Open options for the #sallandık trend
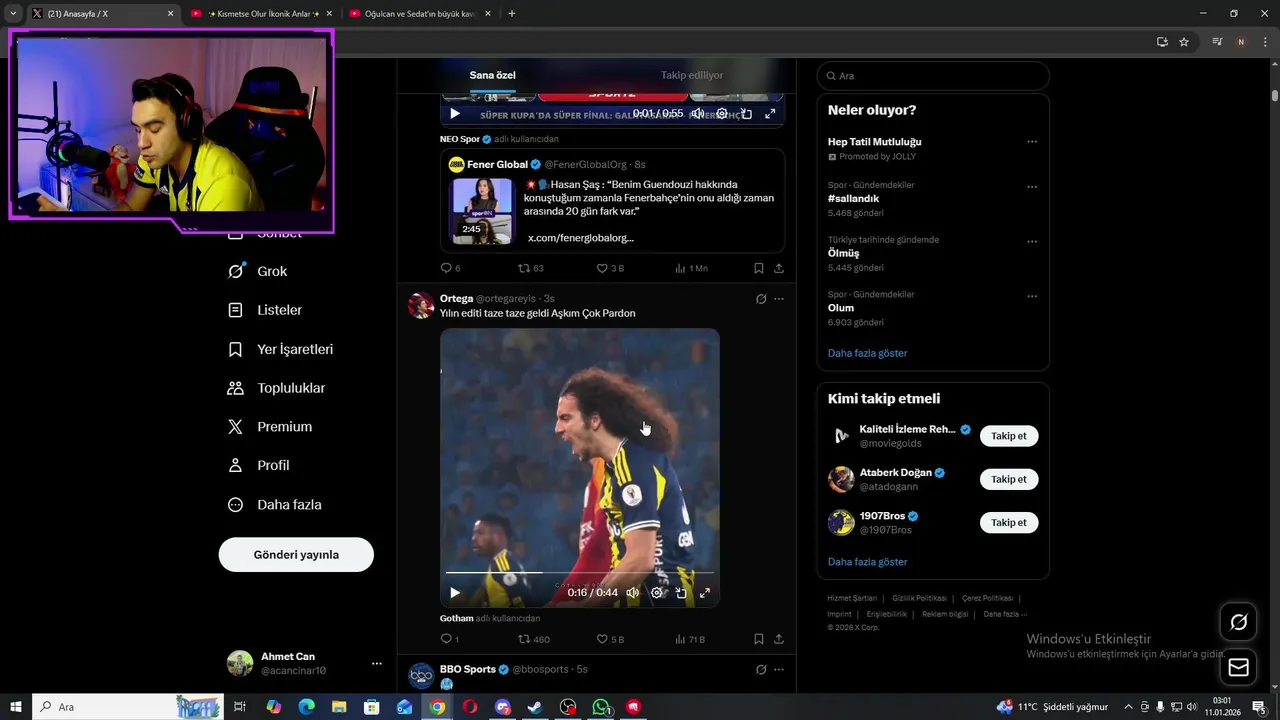 pyautogui.click(x=1032, y=186)
